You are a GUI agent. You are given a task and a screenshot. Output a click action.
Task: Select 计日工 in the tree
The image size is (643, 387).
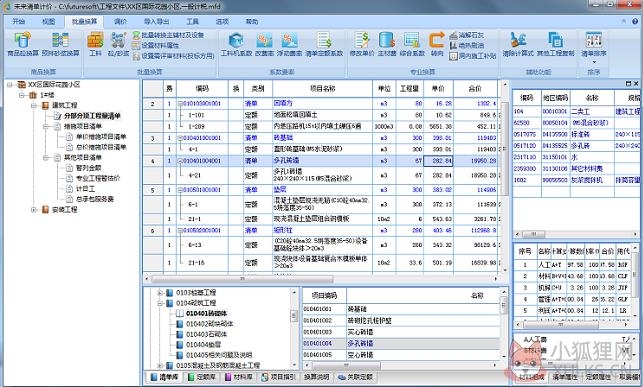pos(85,189)
